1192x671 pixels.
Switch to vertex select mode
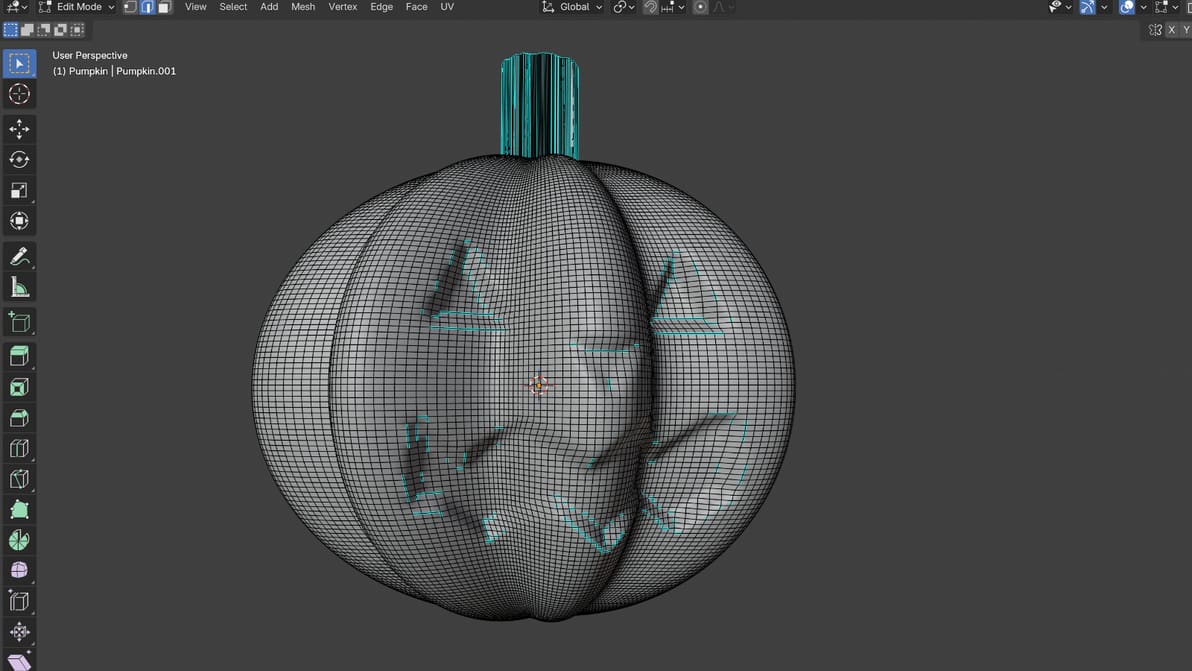[130, 7]
